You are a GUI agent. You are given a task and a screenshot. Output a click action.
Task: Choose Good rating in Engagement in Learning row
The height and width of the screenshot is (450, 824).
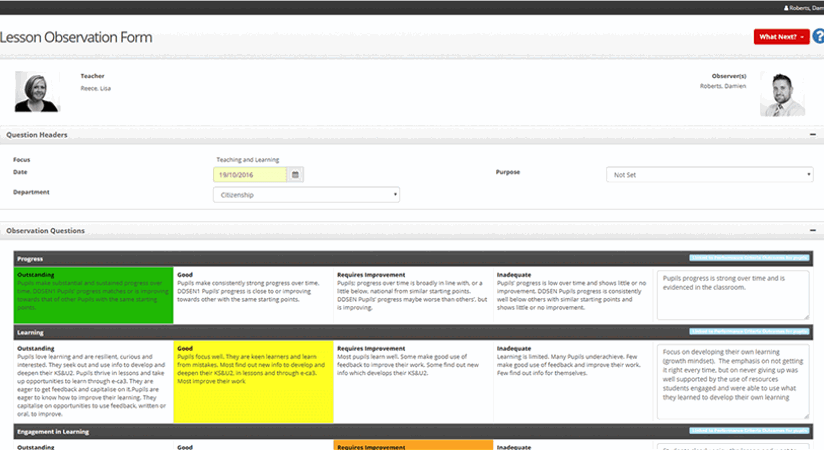pos(253,445)
